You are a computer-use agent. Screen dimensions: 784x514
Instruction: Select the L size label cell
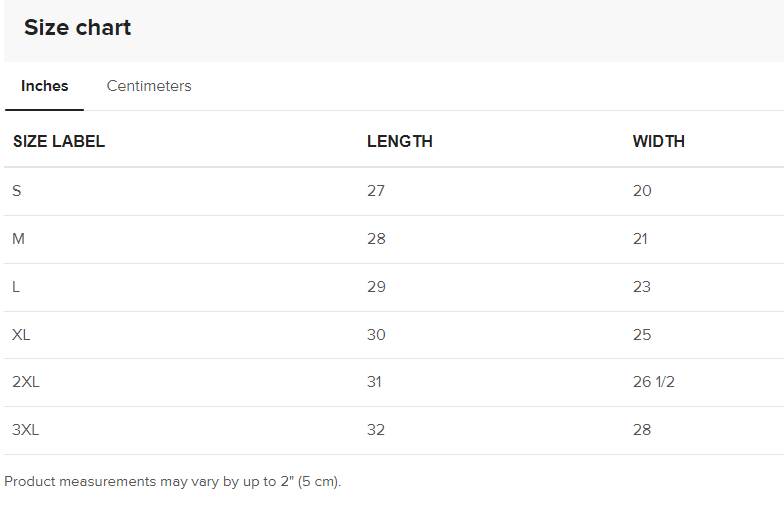[x=16, y=286]
